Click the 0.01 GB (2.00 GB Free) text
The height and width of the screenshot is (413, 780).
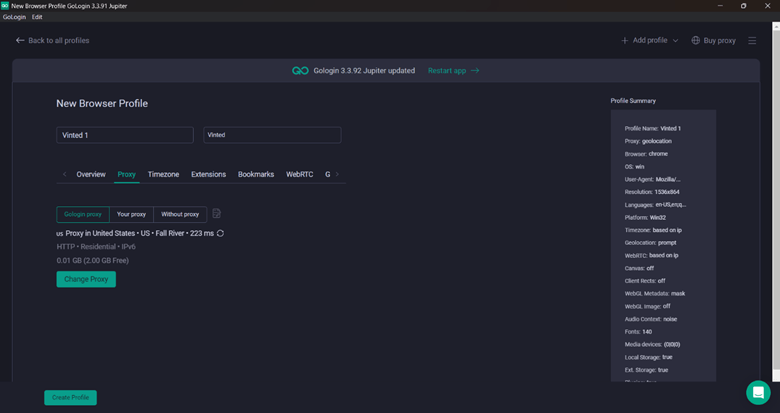[93, 260]
